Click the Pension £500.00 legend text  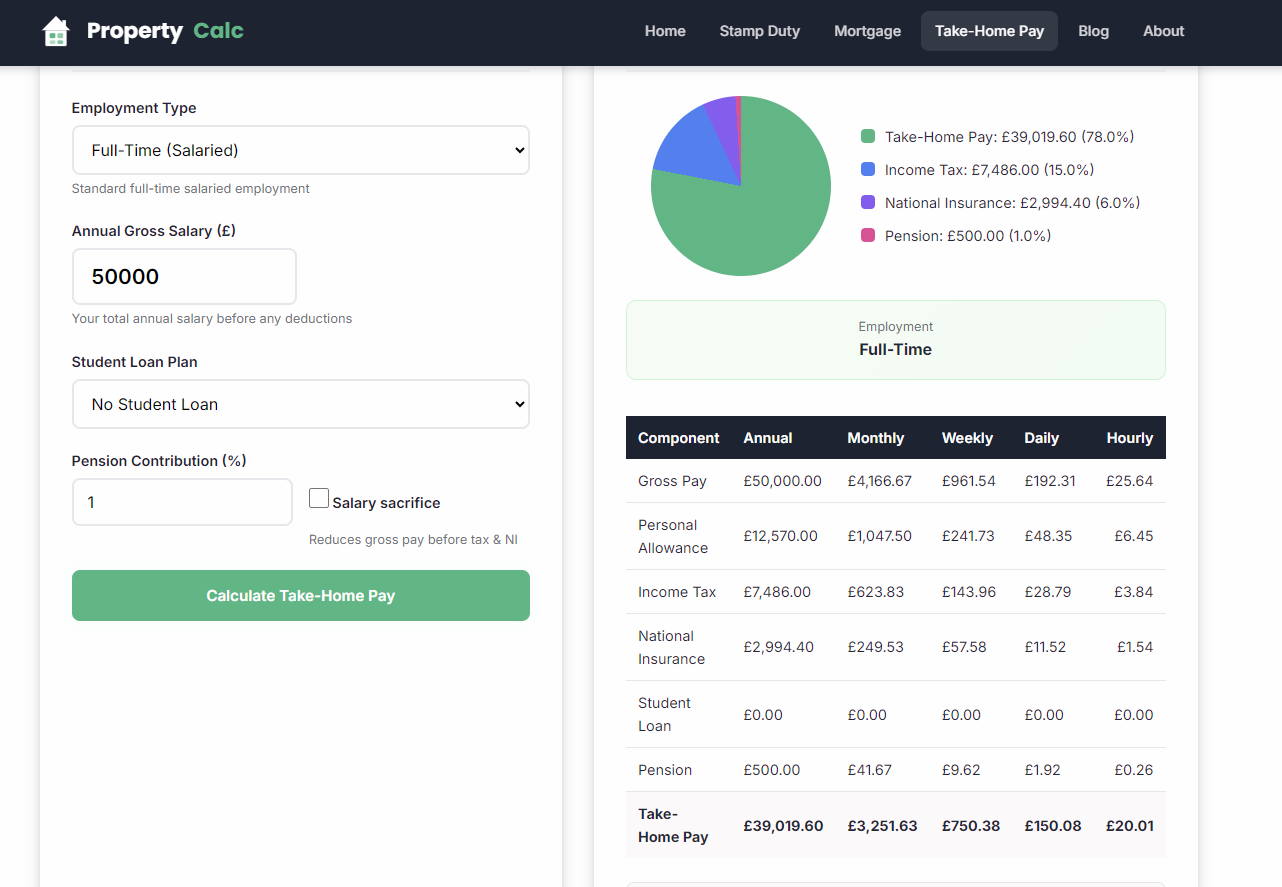(x=968, y=236)
